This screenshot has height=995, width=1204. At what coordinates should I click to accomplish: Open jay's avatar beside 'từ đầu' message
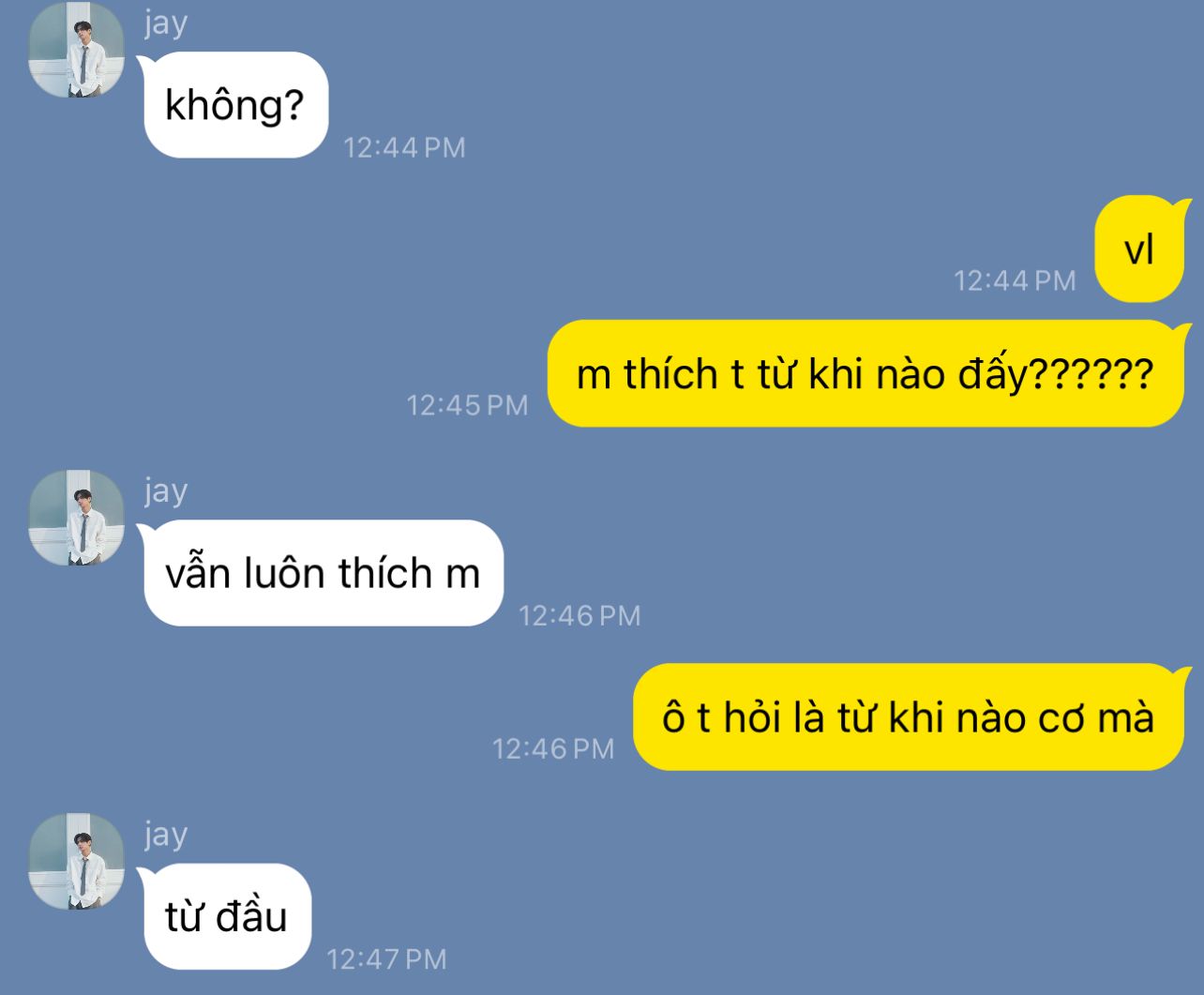coord(77,861)
